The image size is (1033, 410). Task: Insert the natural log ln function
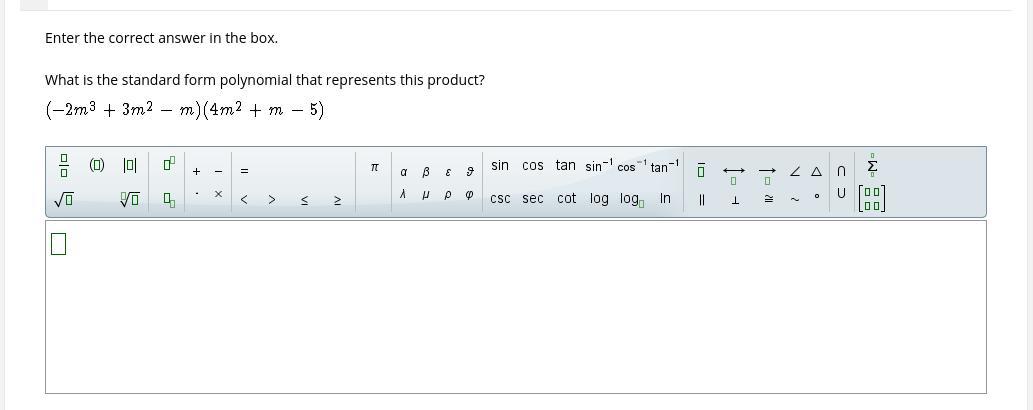coord(665,199)
